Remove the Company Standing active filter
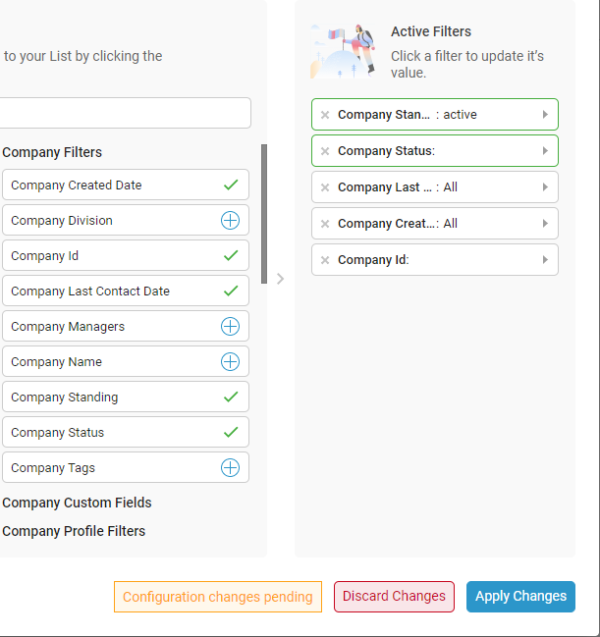The image size is (600, 637). 325,115
